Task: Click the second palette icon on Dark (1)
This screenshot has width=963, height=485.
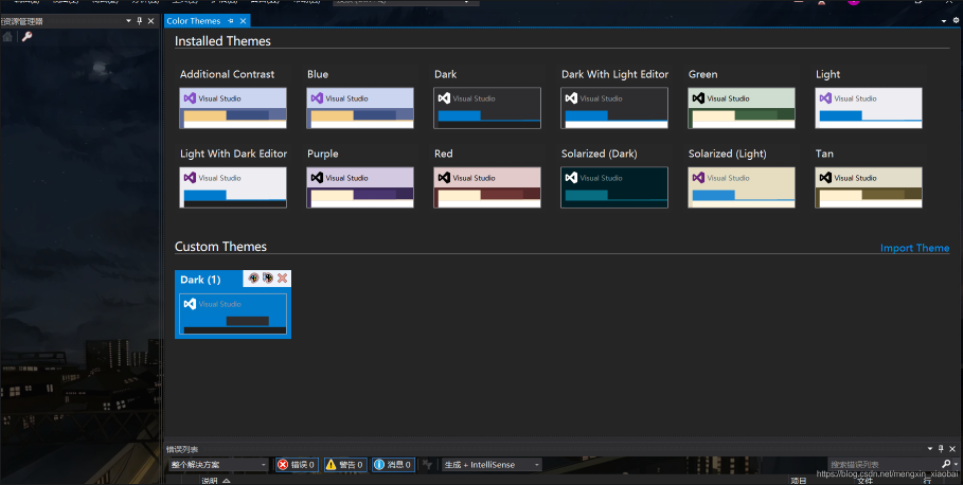Action: (268, 278)
